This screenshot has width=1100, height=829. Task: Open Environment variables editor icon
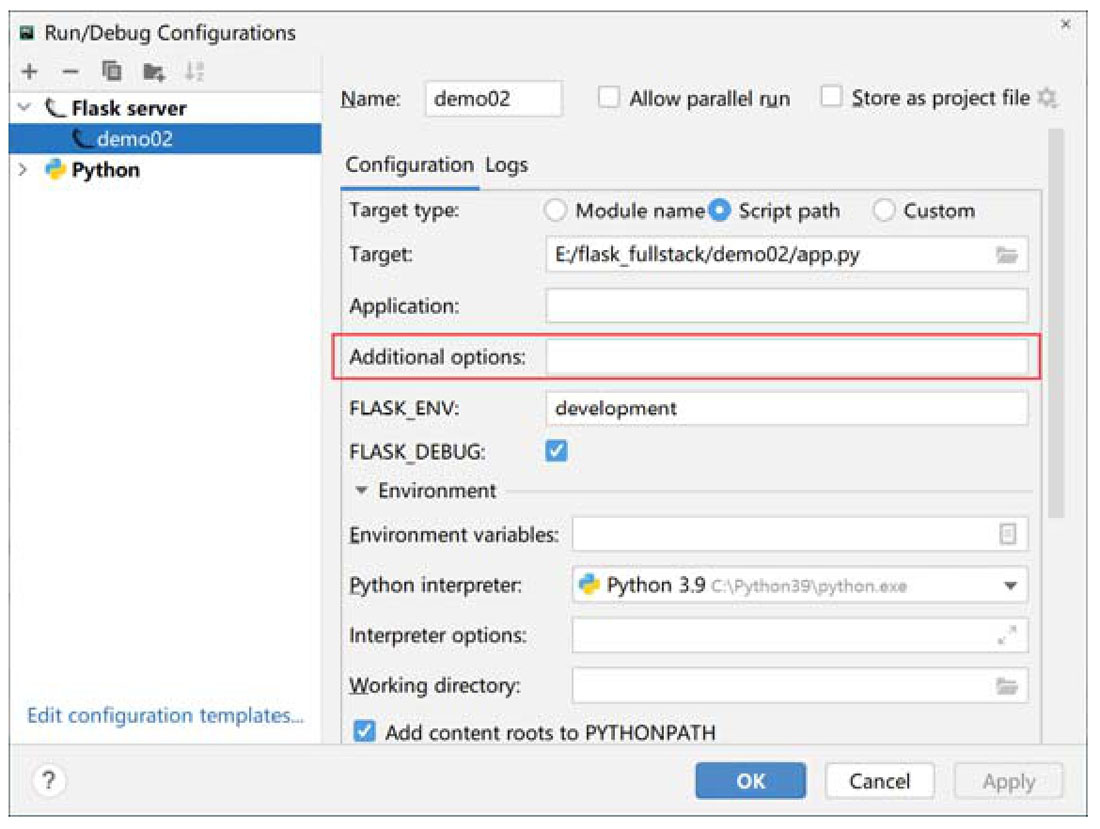[x=1008, y=535]
